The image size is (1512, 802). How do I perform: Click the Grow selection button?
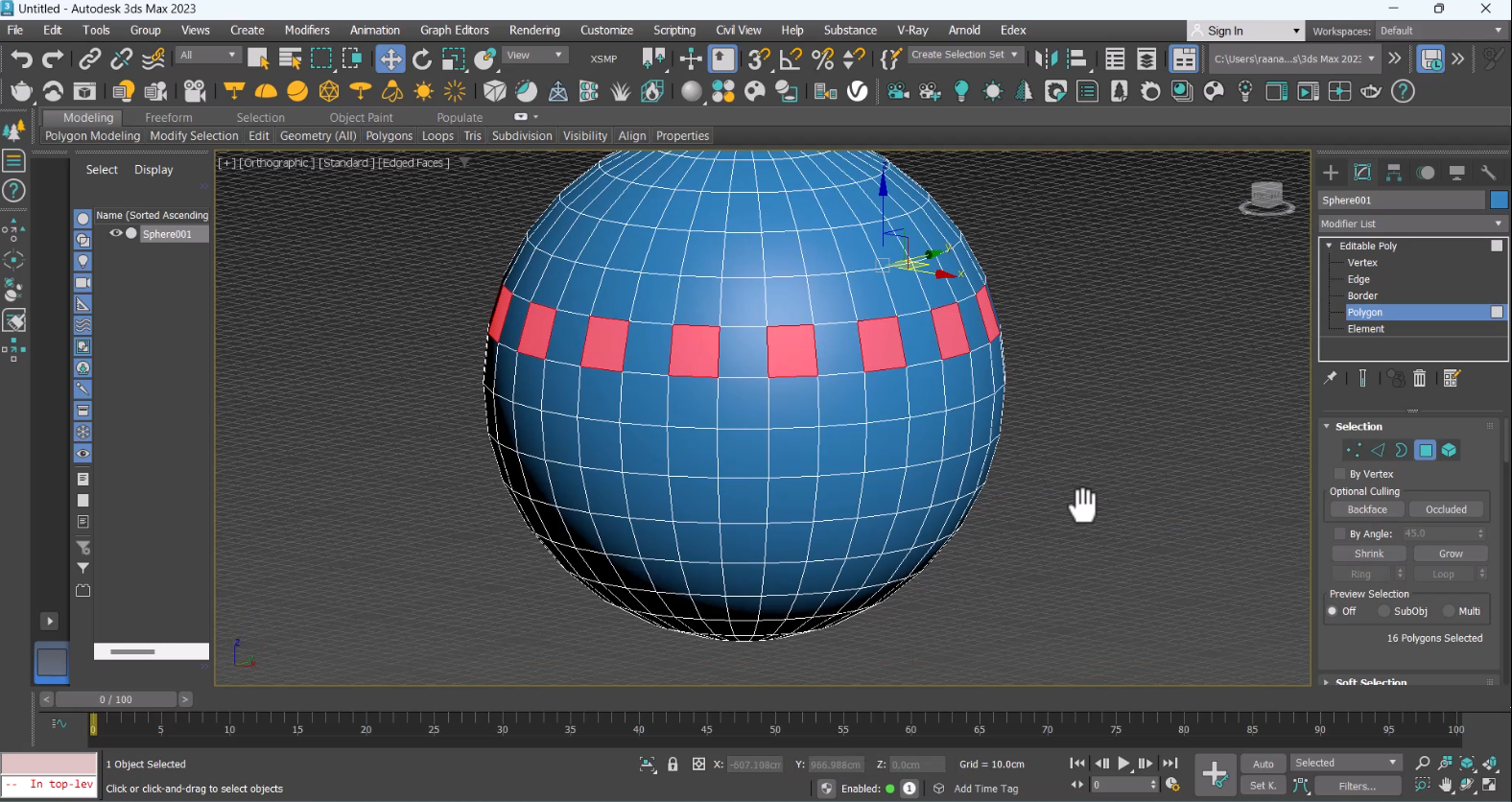(1450, 554)
